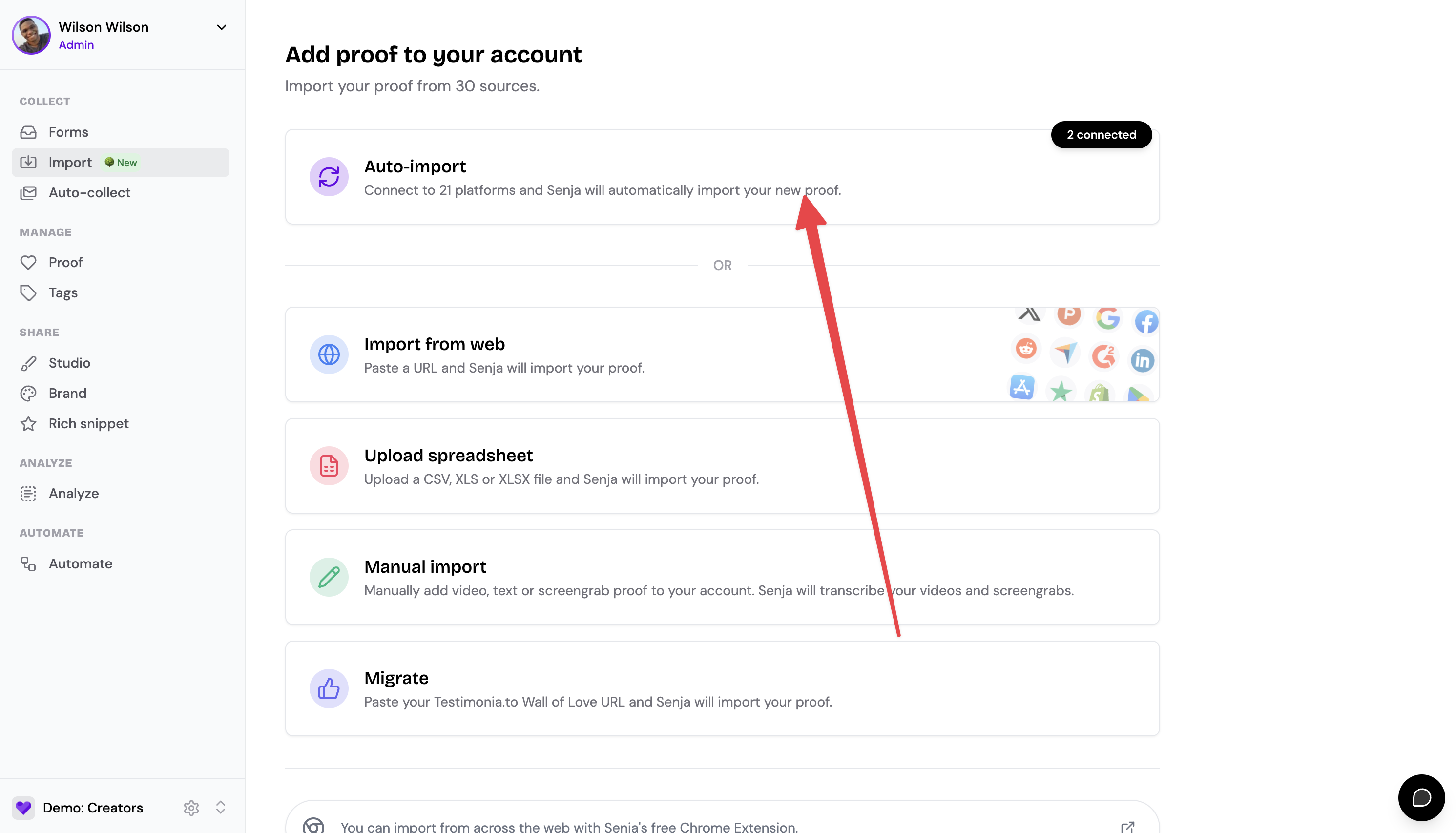This screenshot has height=833, width=1456.
Task: Click the Chrome Extension banner text
Action: (x=569, y=827)
